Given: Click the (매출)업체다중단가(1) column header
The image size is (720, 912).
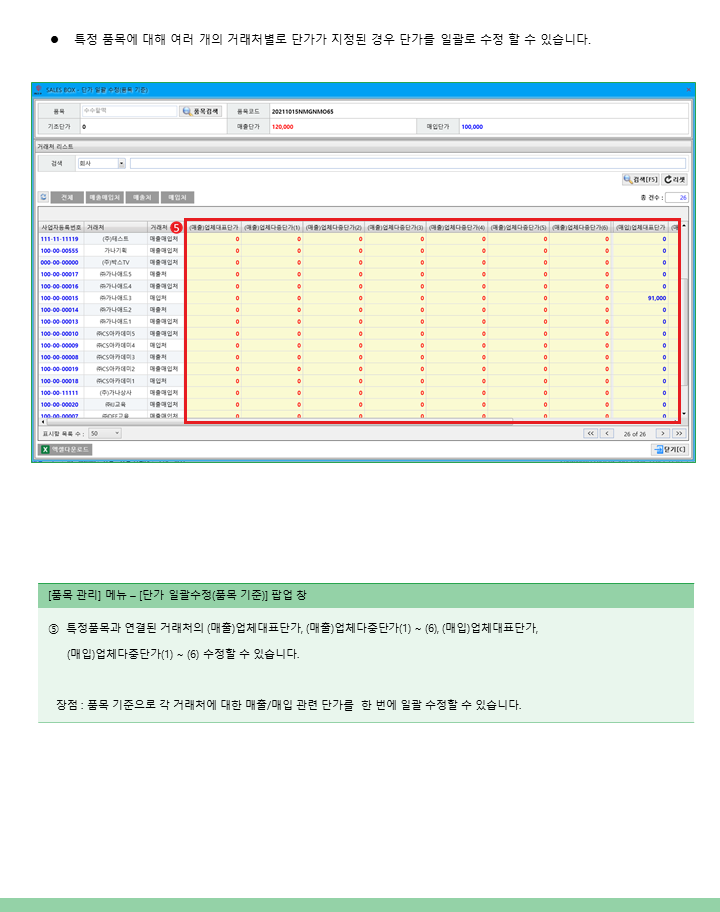Looking at the screenshot, I should tap(272, 227).
